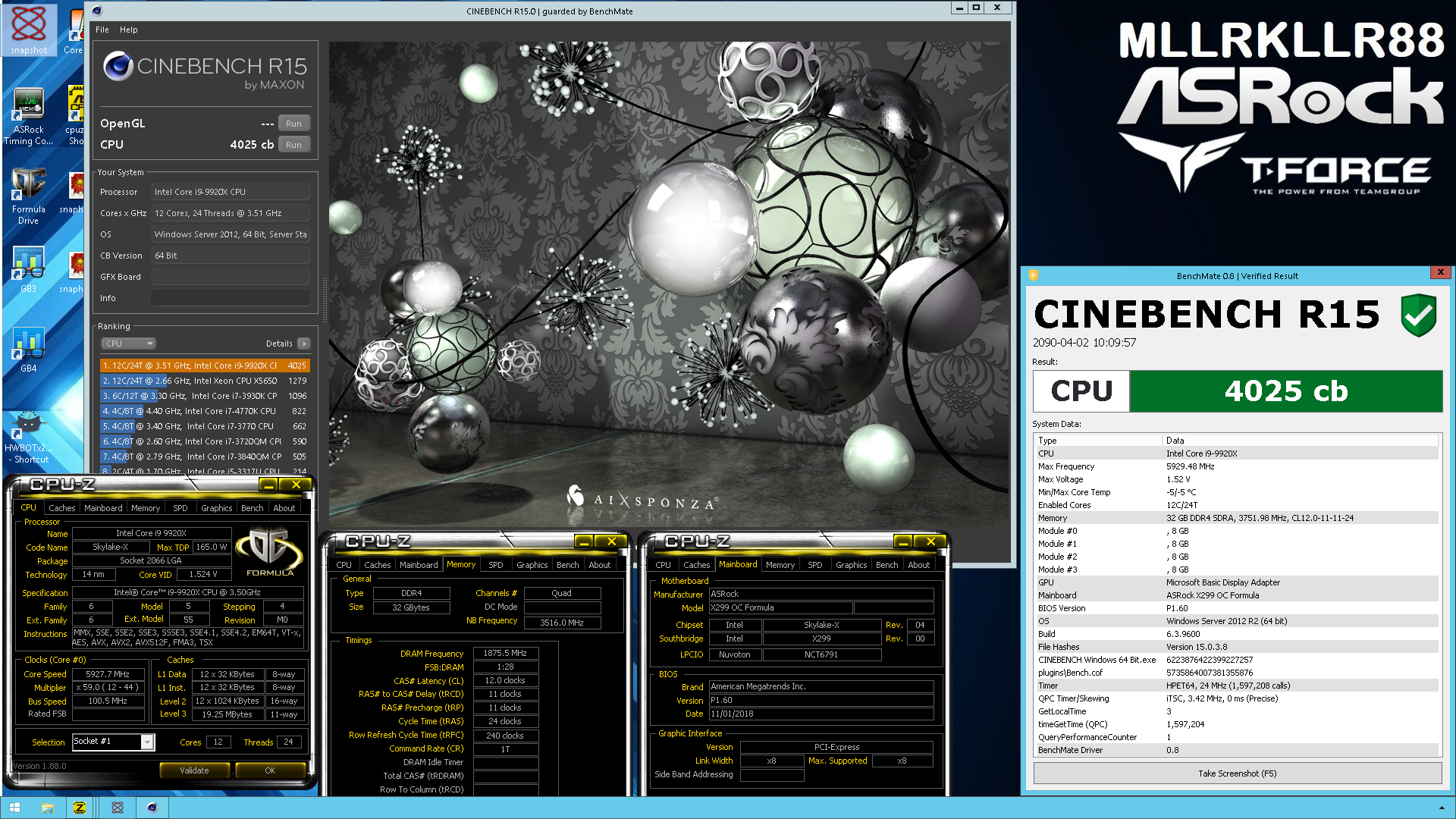Click the BIOS Version row in BenchMate
1456x819 pixels.
pos(1237,608)
